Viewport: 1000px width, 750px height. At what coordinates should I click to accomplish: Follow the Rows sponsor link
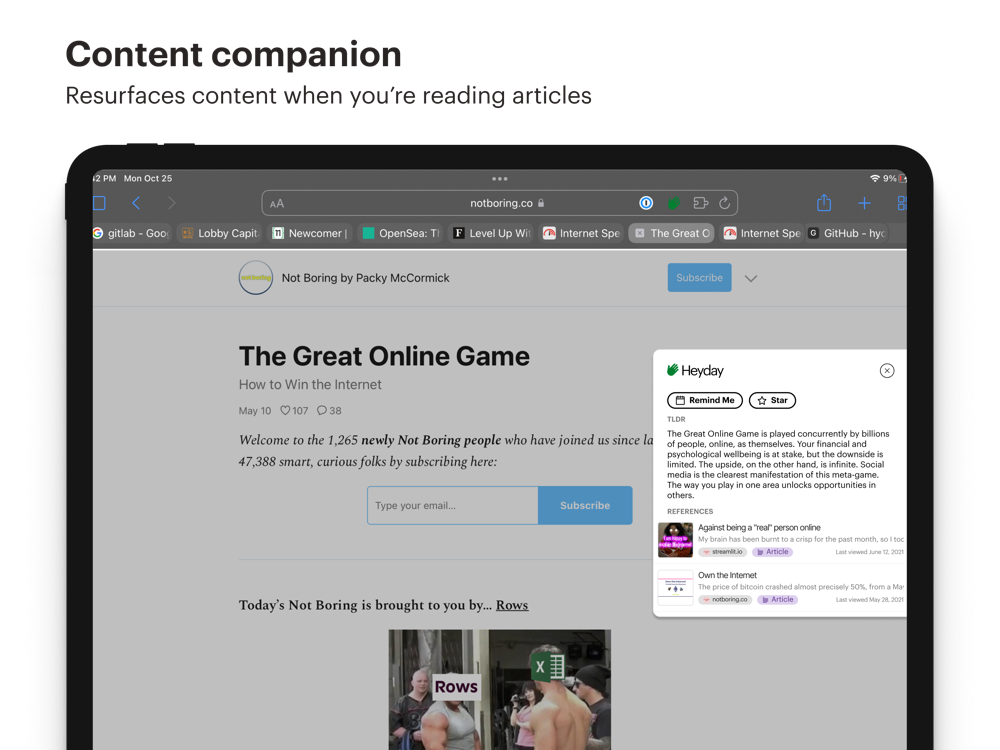512,605
